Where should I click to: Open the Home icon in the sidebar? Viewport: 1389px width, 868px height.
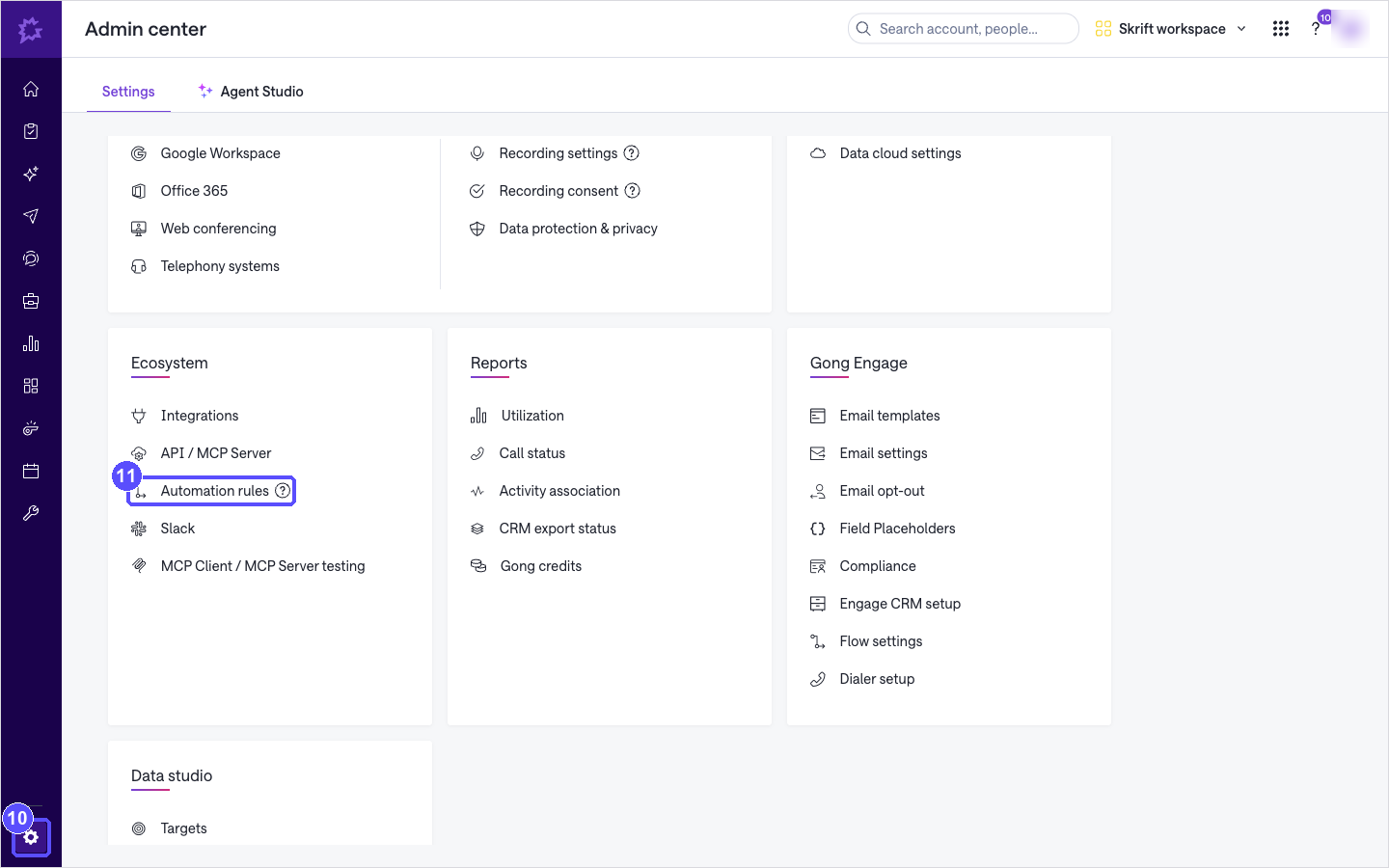[31, 89]
